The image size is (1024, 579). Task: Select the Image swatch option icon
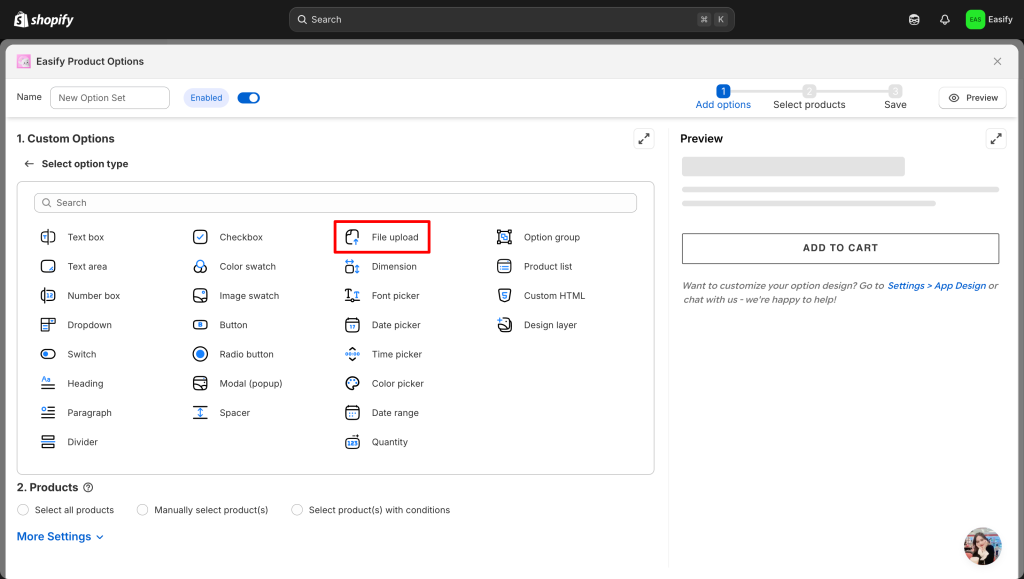coord(200,296)
